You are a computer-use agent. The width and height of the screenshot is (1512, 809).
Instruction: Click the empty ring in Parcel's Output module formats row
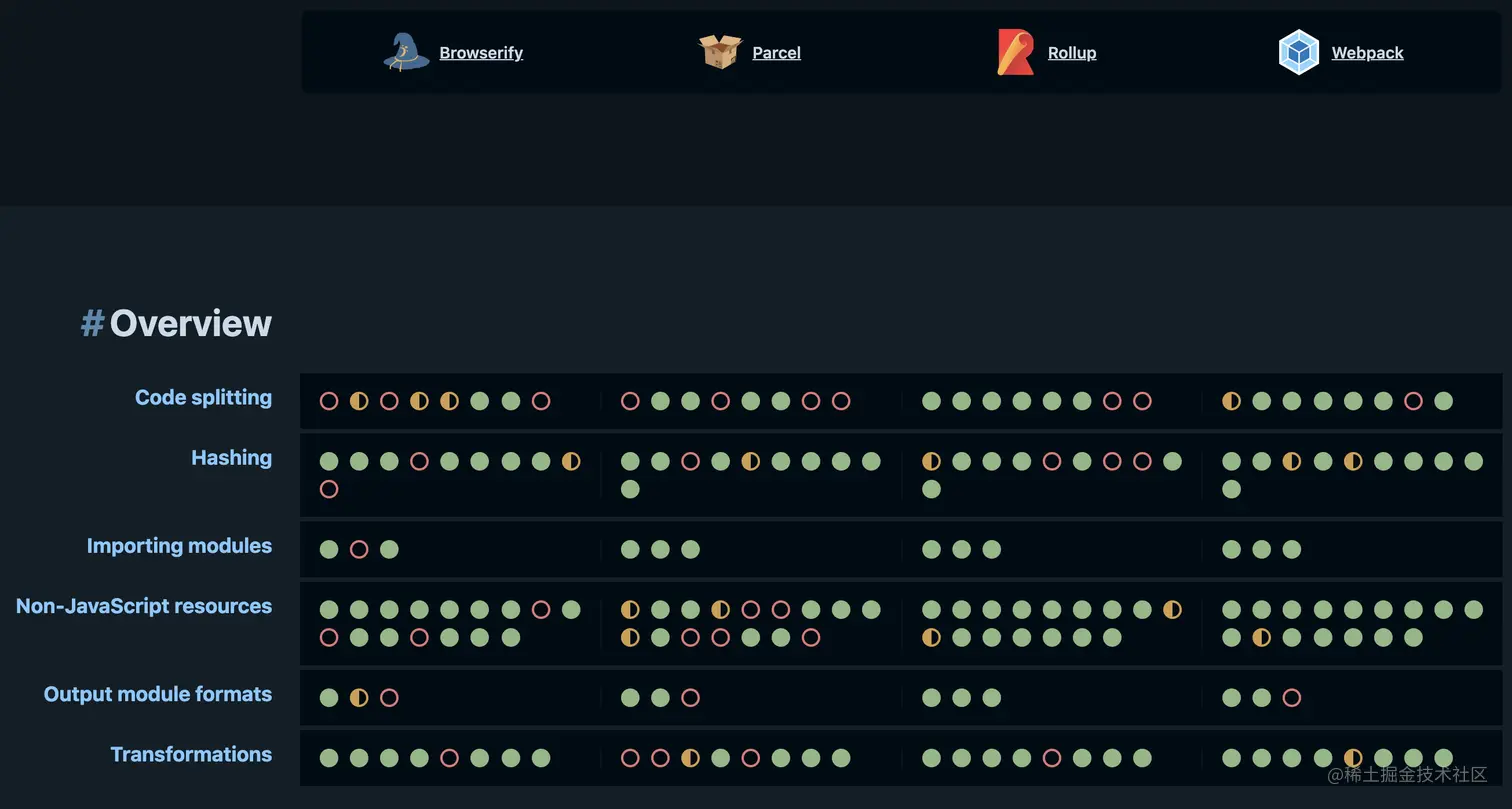tap(690, 697)
